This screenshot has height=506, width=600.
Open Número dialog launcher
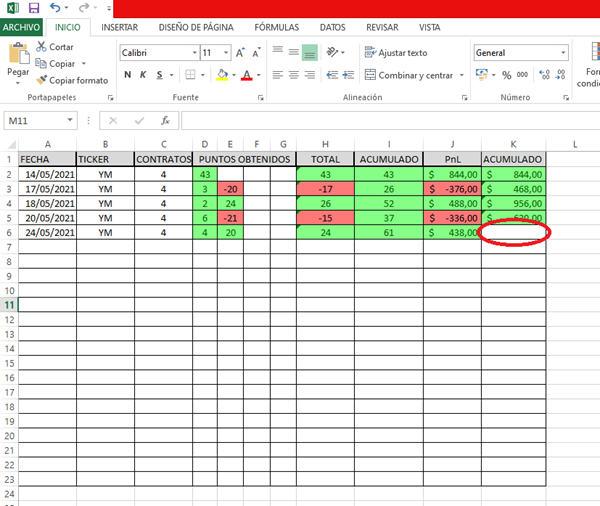tap(566, 98)
